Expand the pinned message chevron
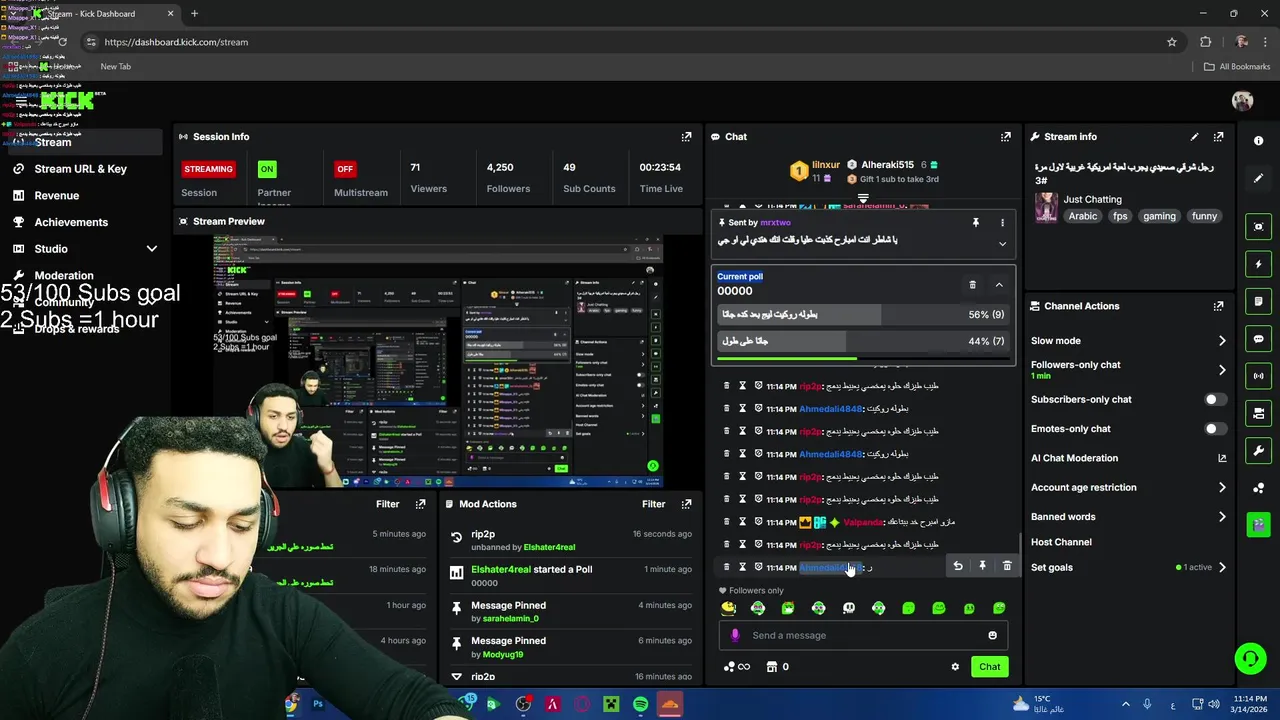 tap(1002, 244)
